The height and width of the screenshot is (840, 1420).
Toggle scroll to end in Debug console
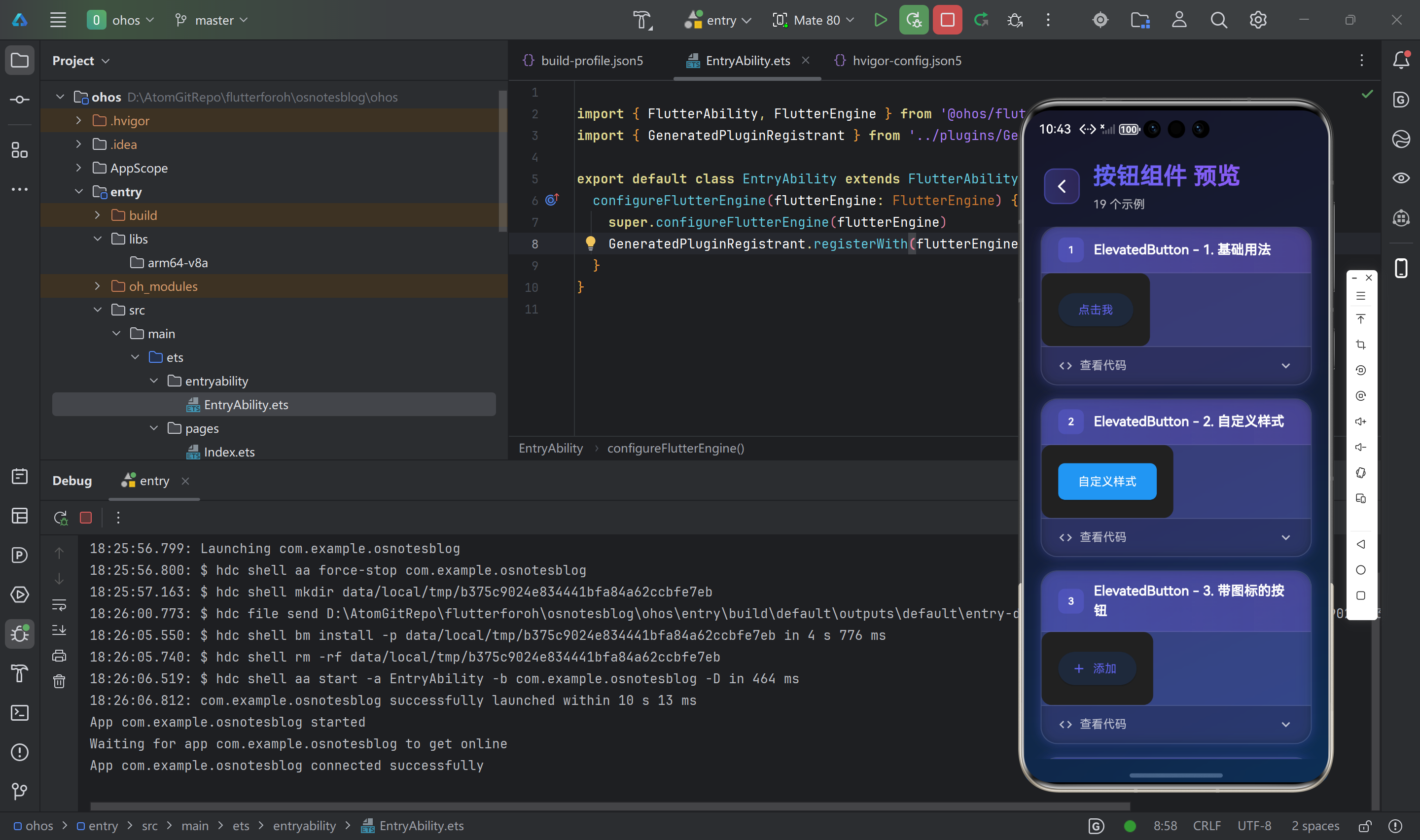[x=60, y=630]
